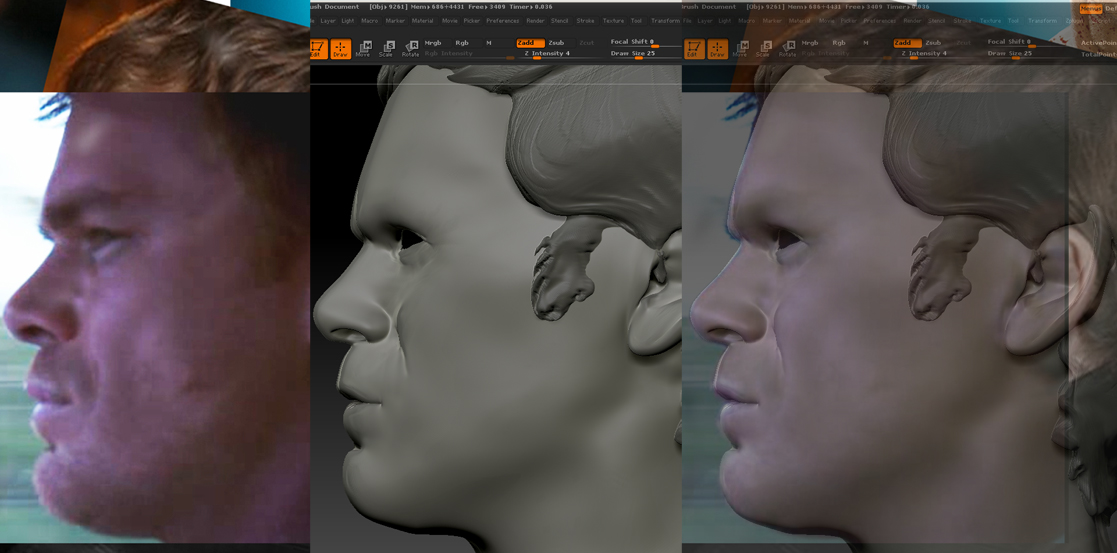
Task: Open Transform menu in right ZBrush panel
Action: pyautogui.click(x=1041, y=21)
